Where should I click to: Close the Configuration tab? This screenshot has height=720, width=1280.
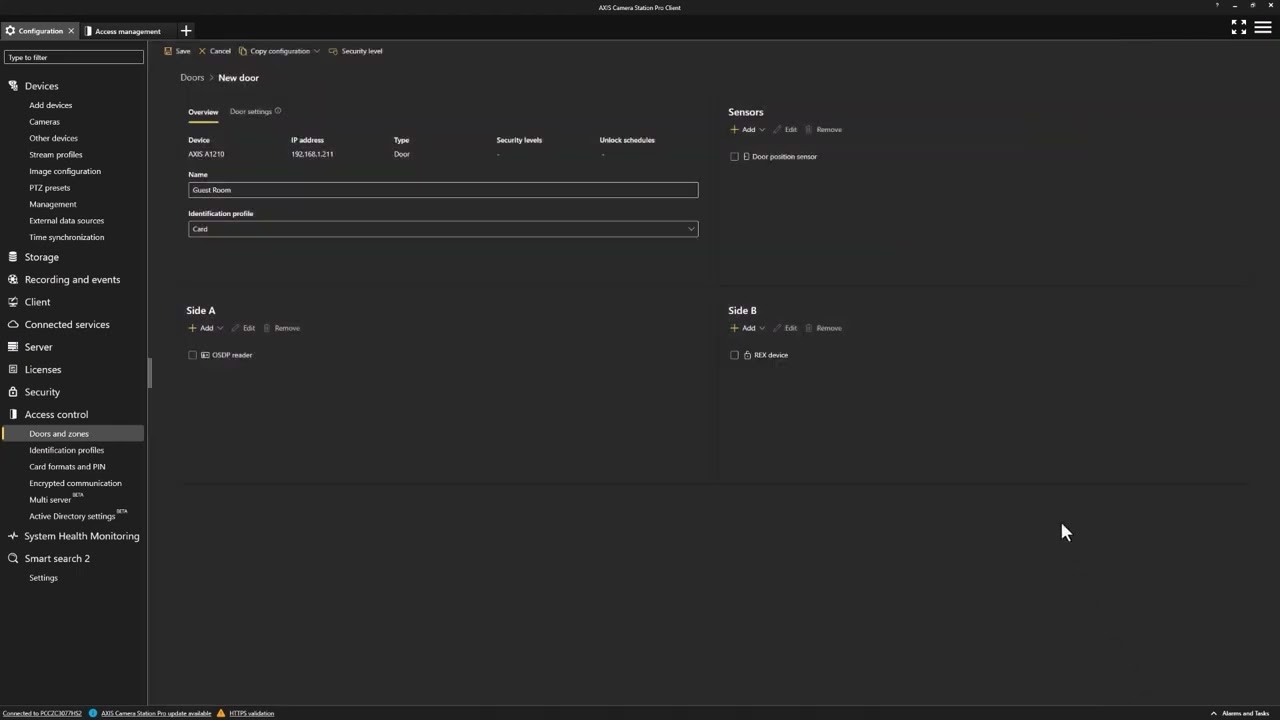pos(71,31)
